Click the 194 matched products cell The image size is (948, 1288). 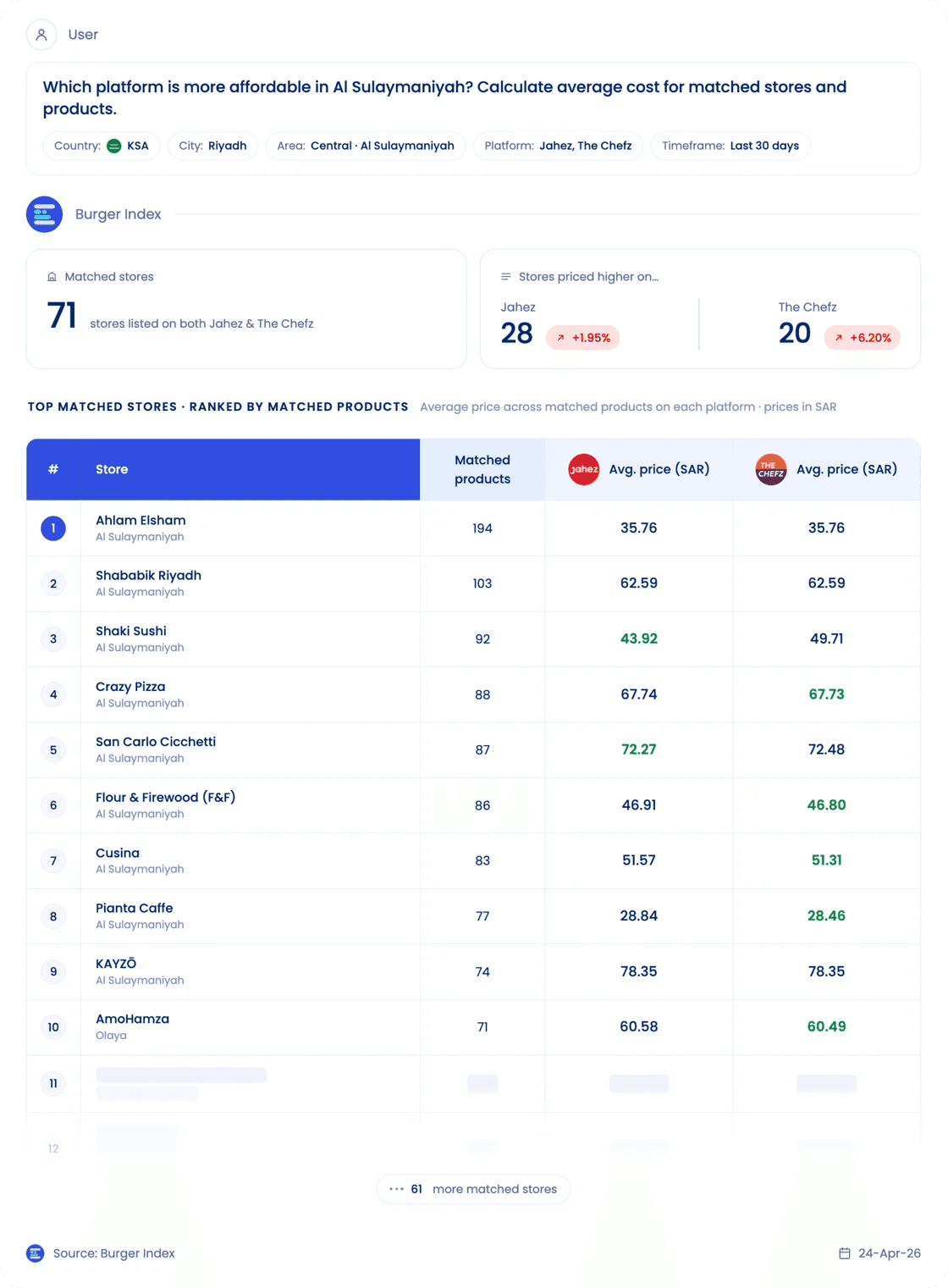pyautogui.click(x=482, y=528)
